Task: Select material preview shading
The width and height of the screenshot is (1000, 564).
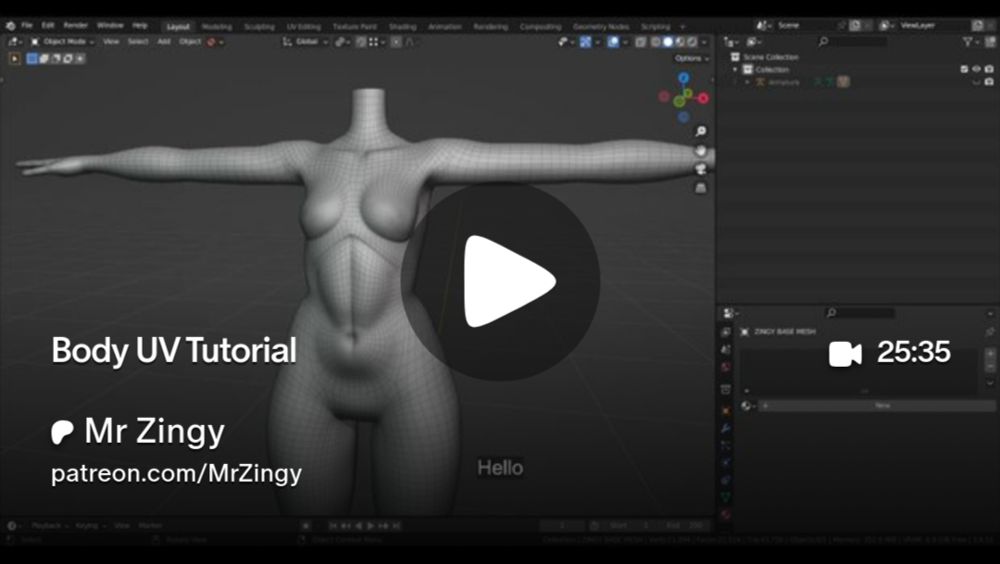Action: point(680,42)
